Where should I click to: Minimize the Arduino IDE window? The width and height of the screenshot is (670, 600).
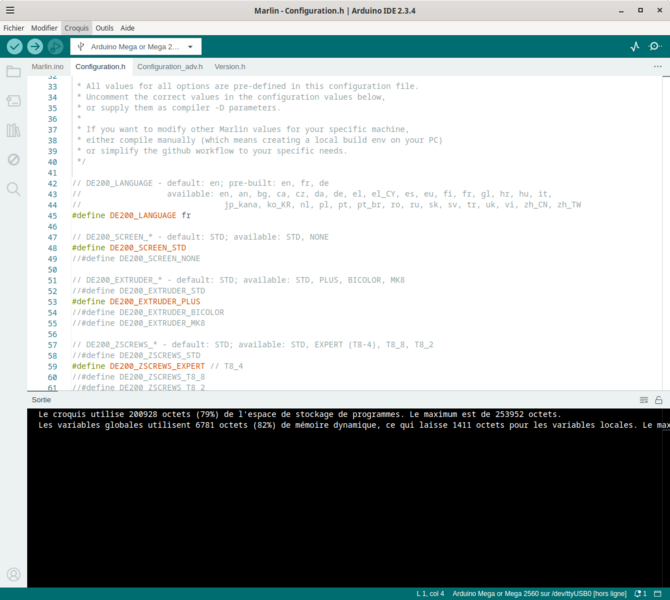click(x=621, y=11)
